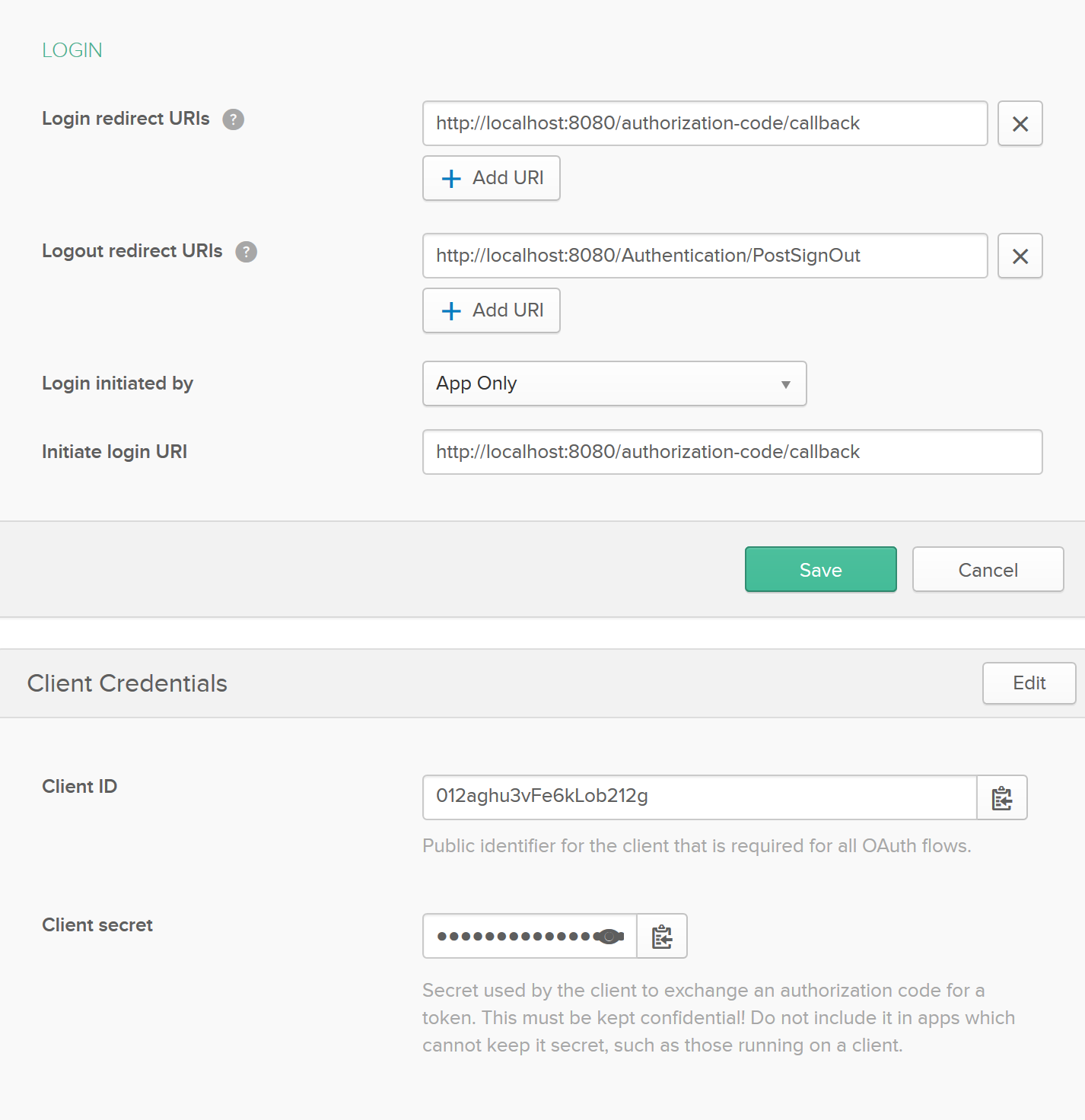1085x1120 pixels.
Task: Edit the Client Credentials section
Action: 1029,683
